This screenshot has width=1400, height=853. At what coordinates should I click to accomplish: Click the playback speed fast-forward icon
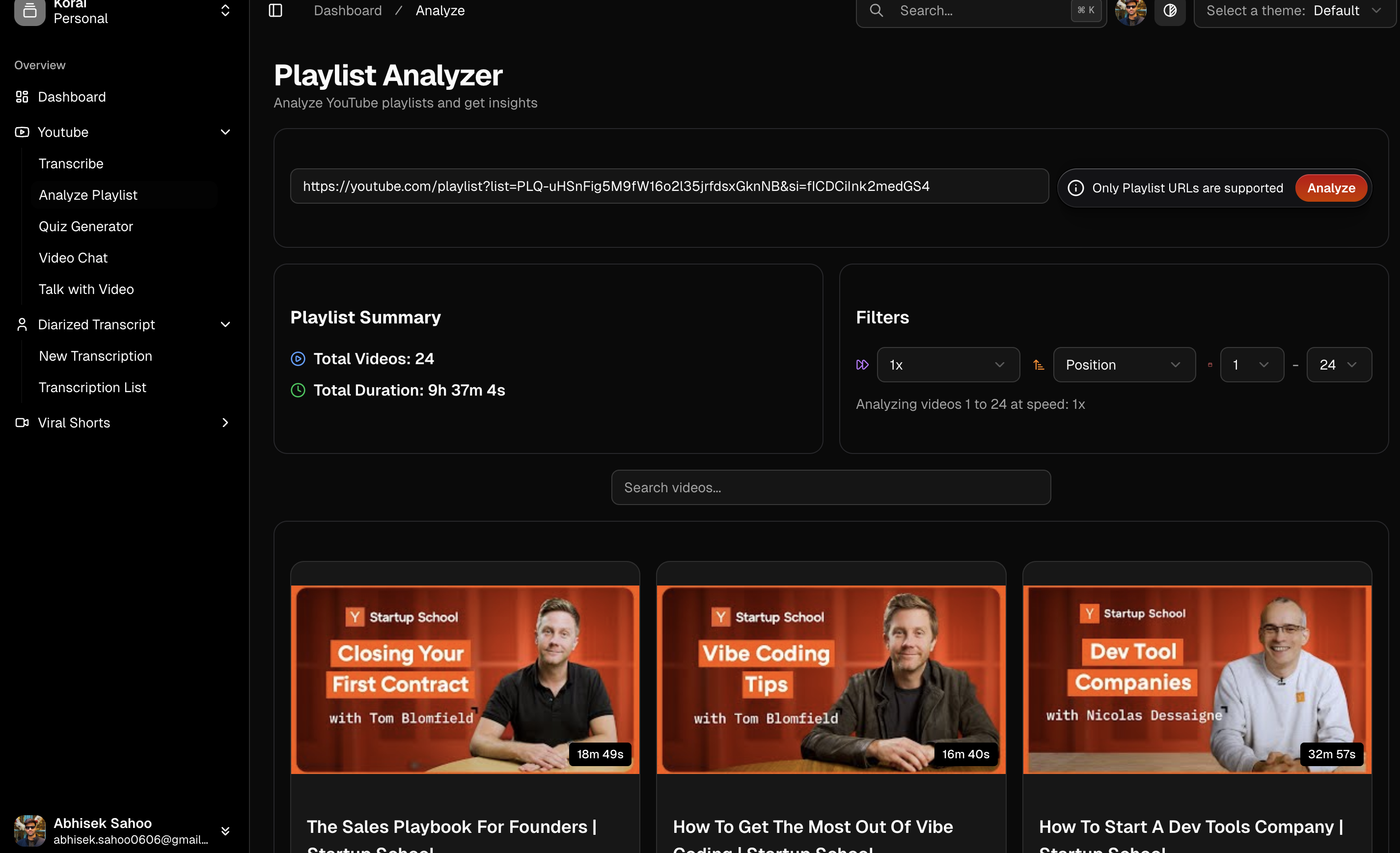pos(862,365)
